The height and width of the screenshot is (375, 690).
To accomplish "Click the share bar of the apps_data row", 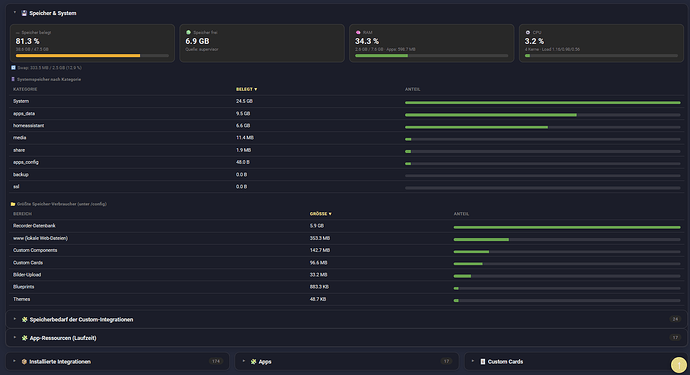I will coord(543,115).
